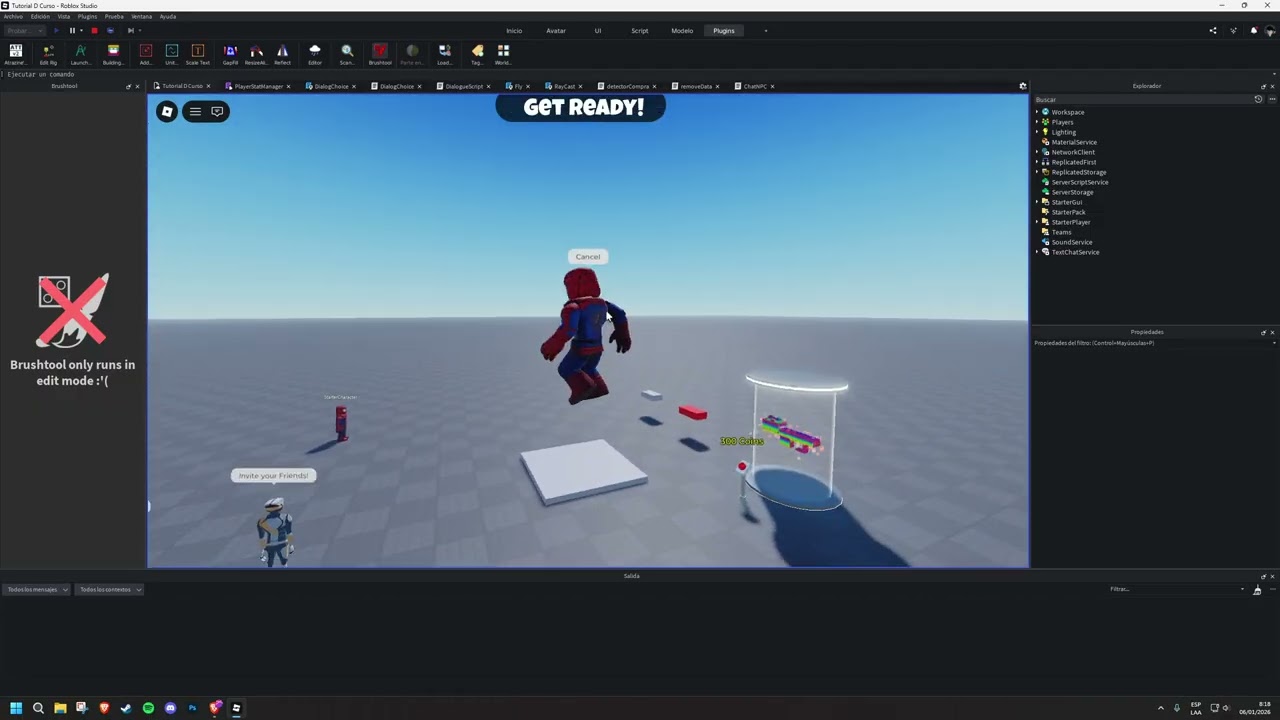Launch the Edit Rig plugin
This screenshot has width=1280, height=720.
click(x=48, y=54)
